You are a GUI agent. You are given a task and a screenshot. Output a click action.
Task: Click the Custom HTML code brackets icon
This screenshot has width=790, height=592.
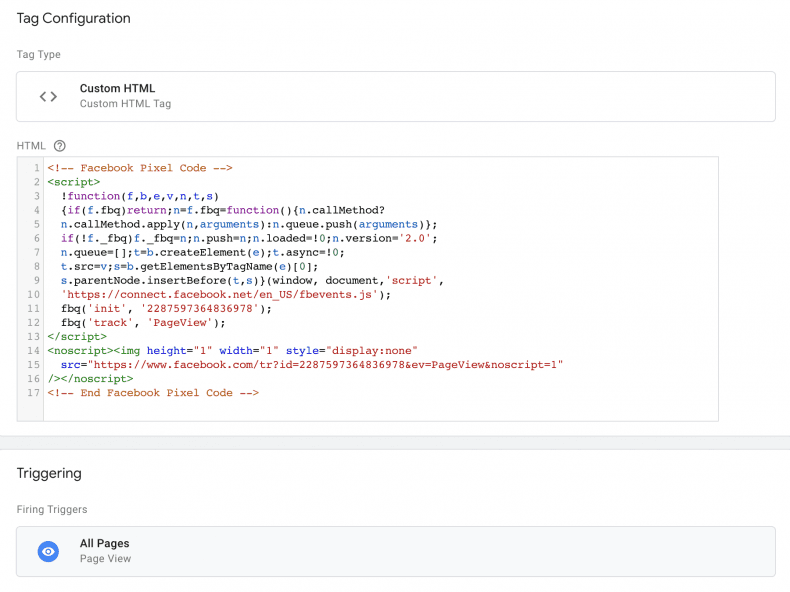(48, 96)
